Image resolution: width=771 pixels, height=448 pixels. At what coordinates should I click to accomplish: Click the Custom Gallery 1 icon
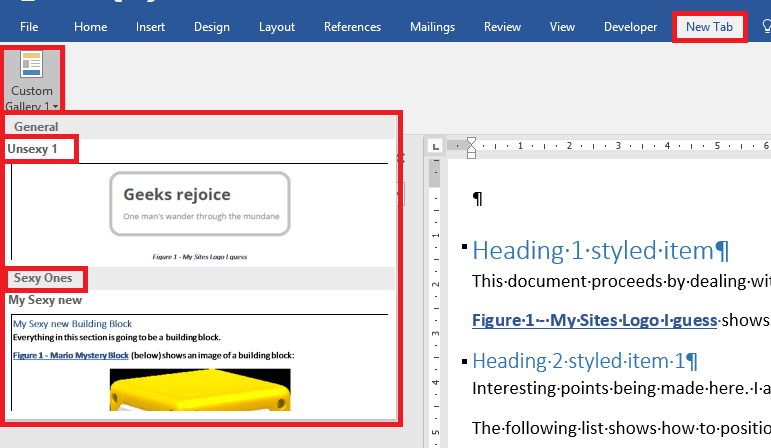click(32, 66)
